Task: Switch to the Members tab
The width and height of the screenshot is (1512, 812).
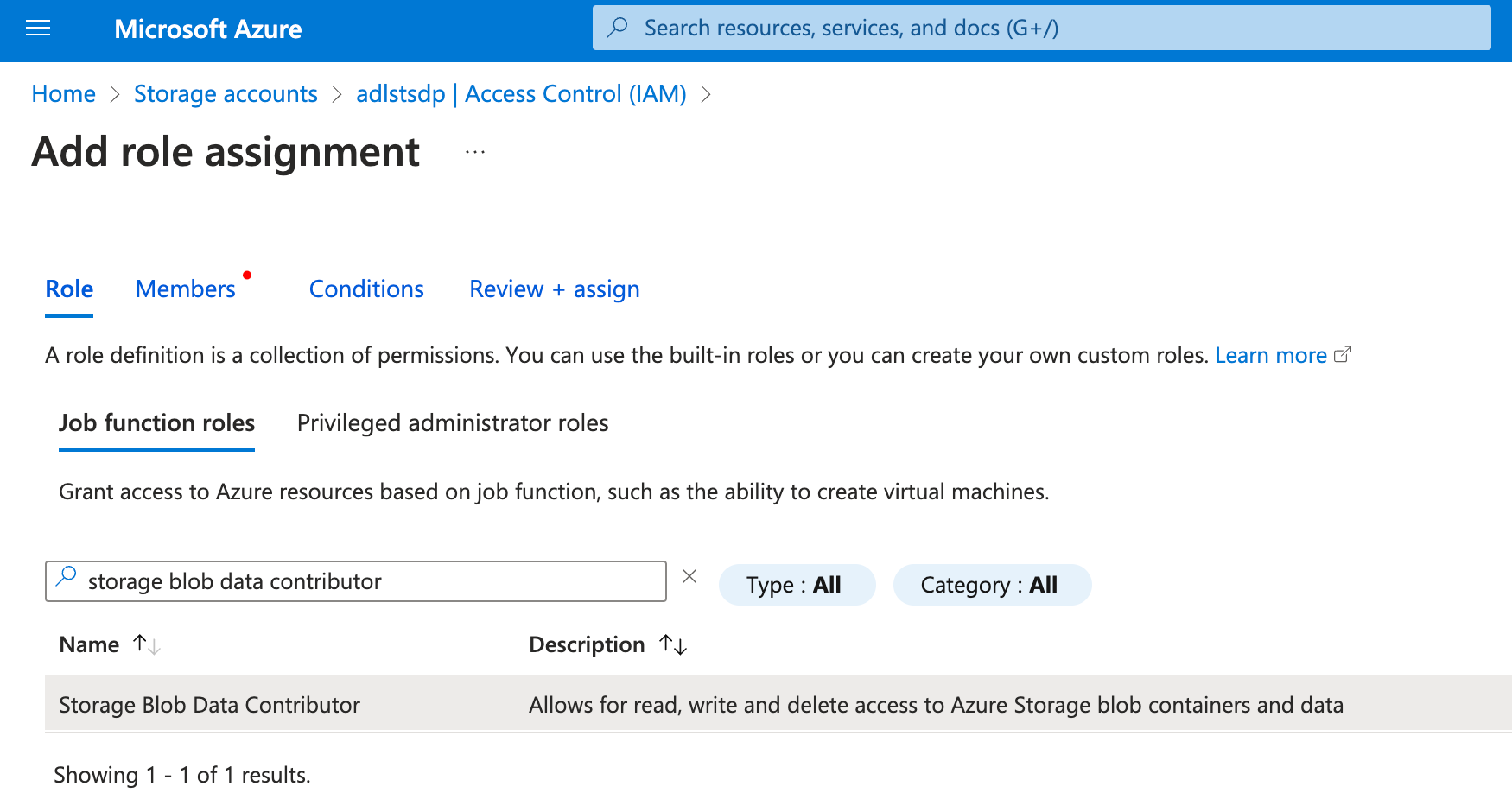Action: 186,289
